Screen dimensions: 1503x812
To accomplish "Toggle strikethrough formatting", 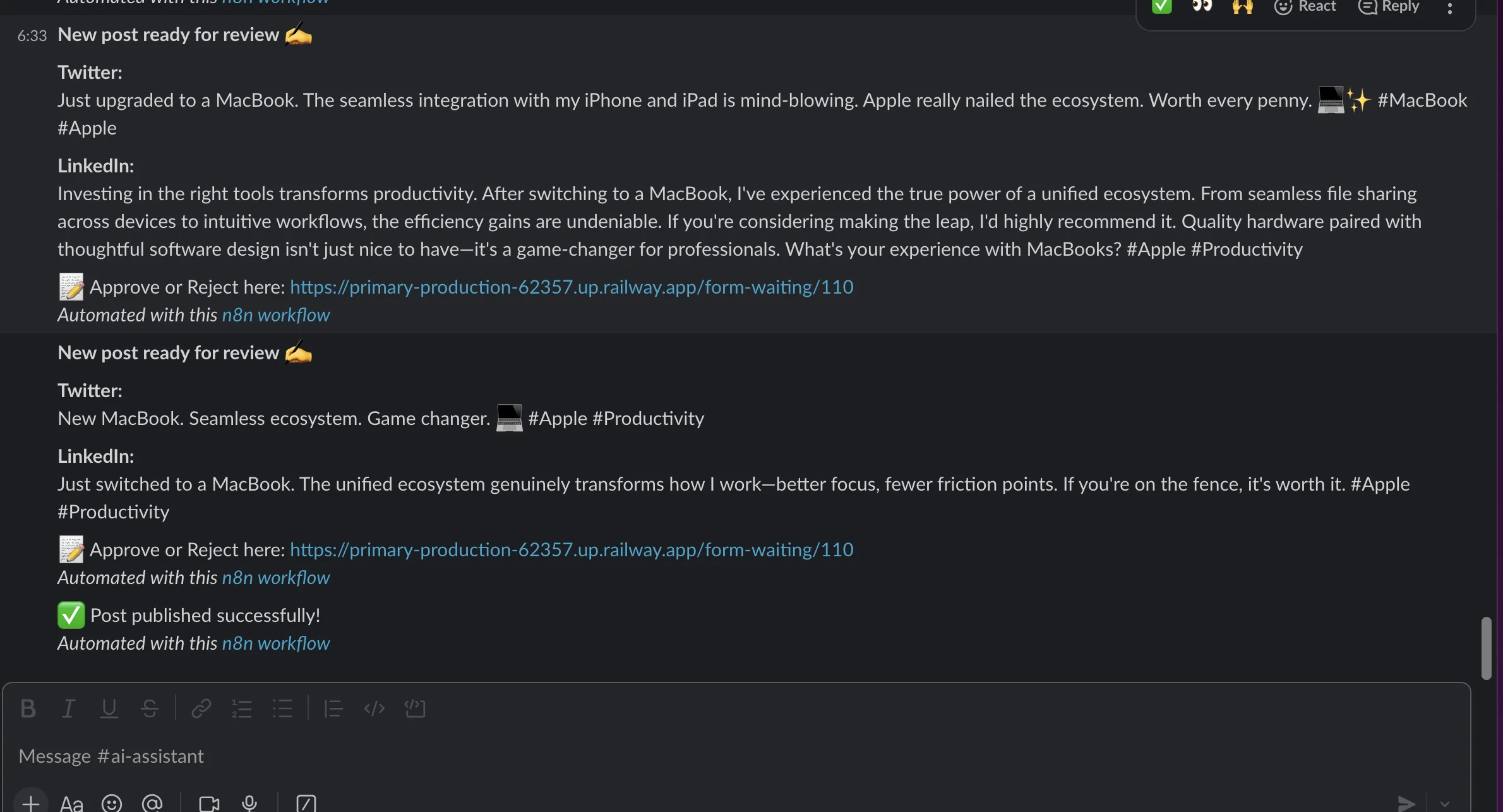I will click(x=150, y=708).
